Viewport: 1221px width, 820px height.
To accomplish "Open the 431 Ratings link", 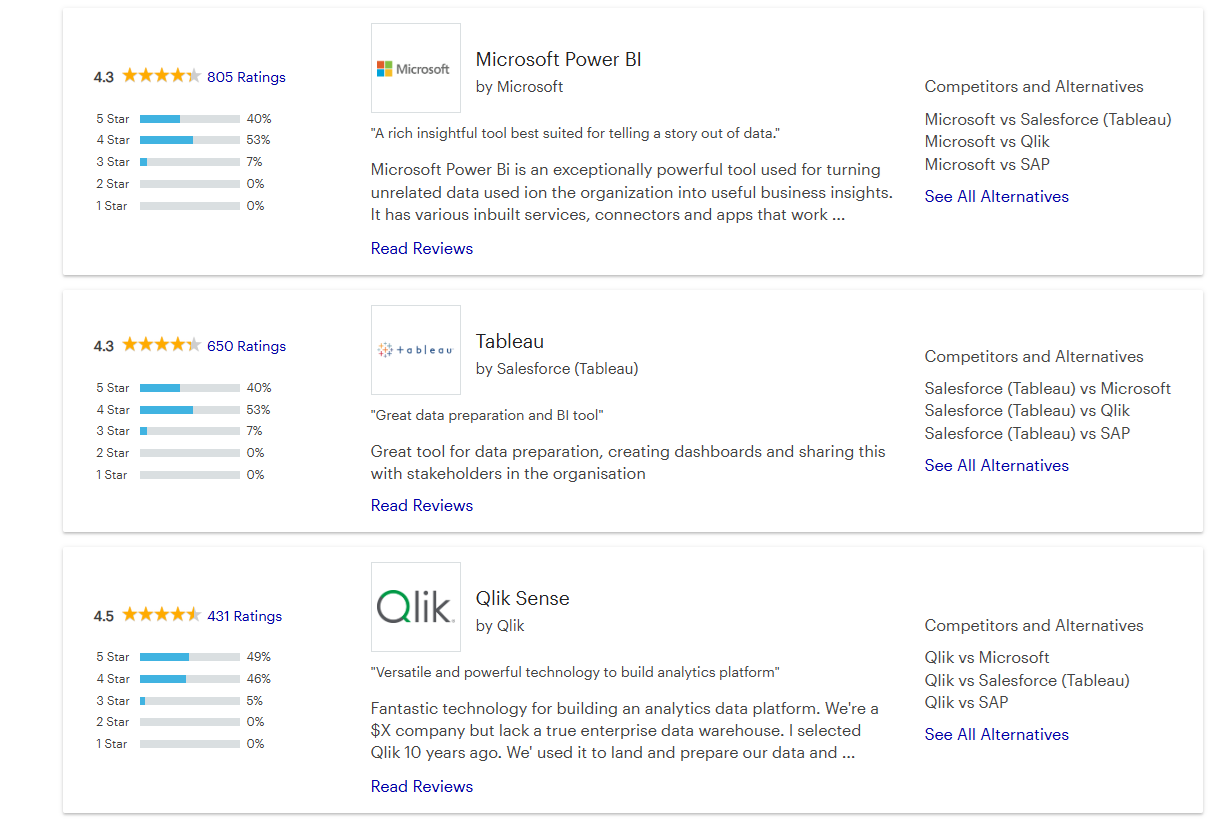I will [244, 616].
